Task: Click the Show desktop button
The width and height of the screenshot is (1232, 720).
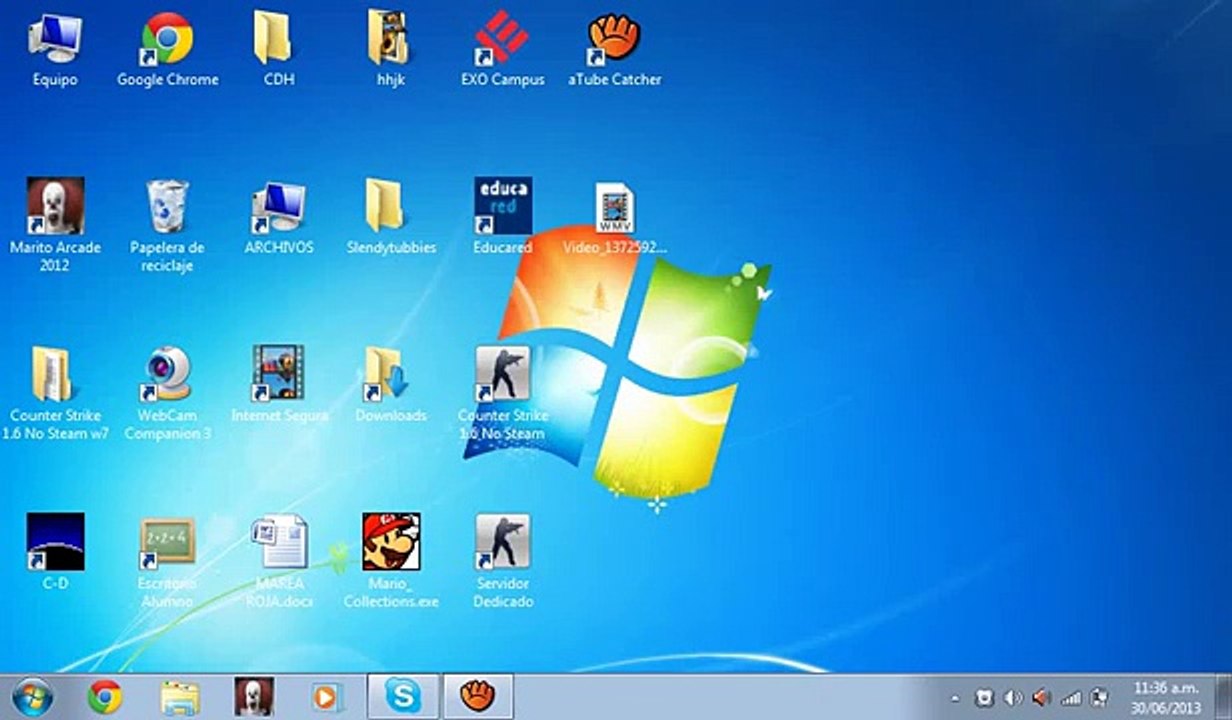Action: tap(1224, 697)
